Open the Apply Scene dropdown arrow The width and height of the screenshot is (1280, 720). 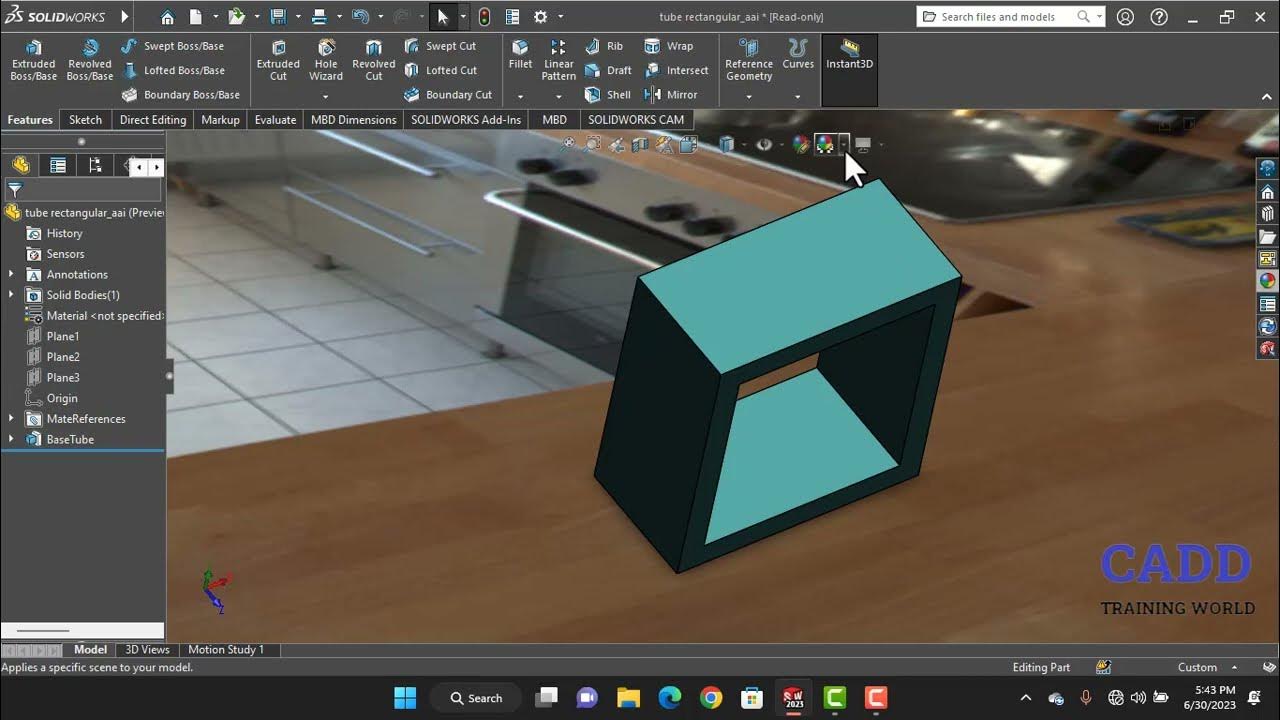click(x=843, y=144)
